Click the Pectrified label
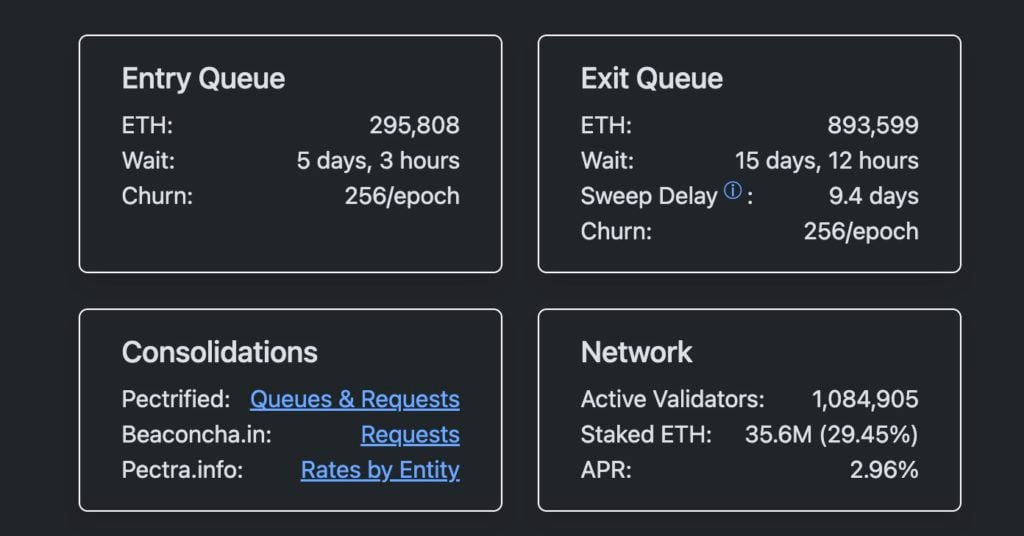1024x536 pixels. [176, 399]
